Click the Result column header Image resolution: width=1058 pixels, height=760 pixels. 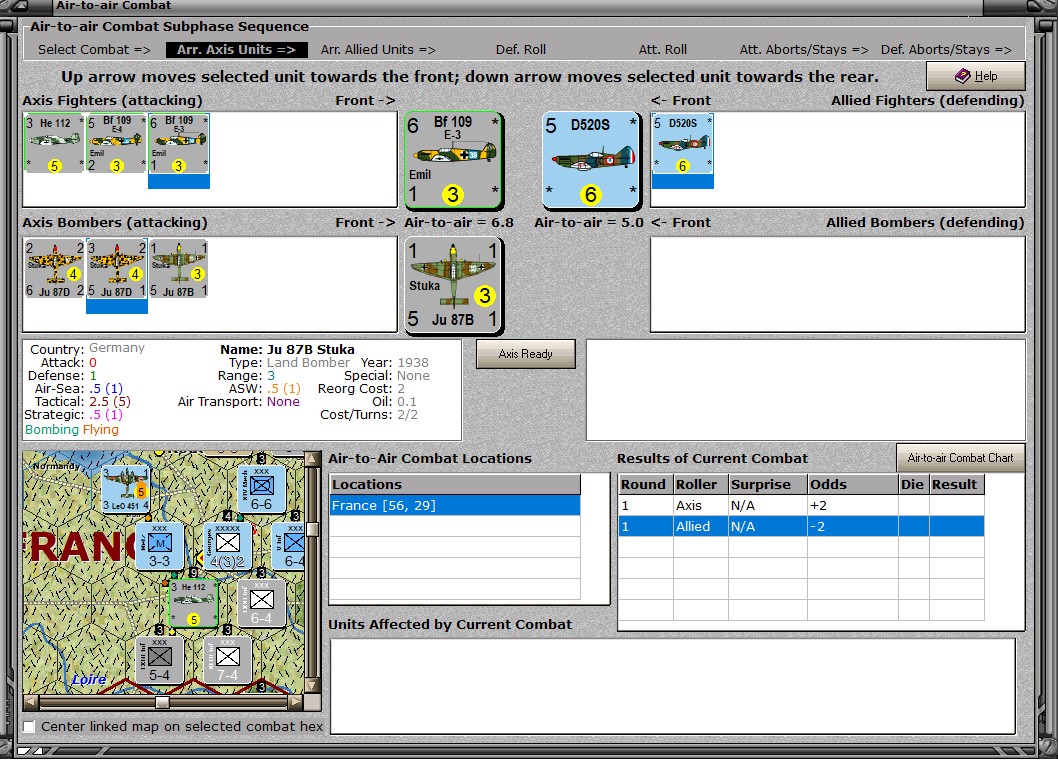[x=957, y=485]
